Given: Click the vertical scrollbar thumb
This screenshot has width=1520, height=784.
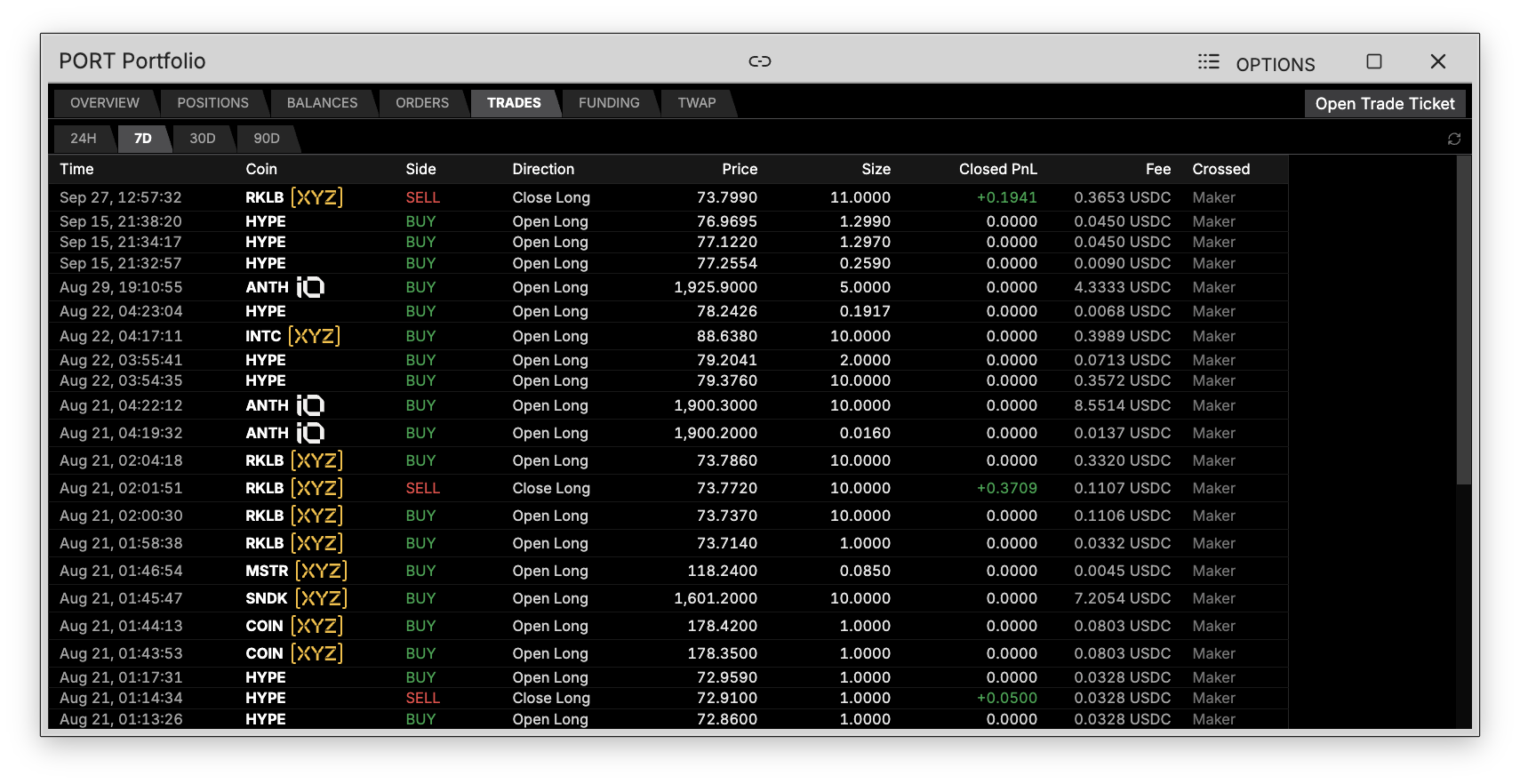Looking at the screenshot, I should 1464,320.
